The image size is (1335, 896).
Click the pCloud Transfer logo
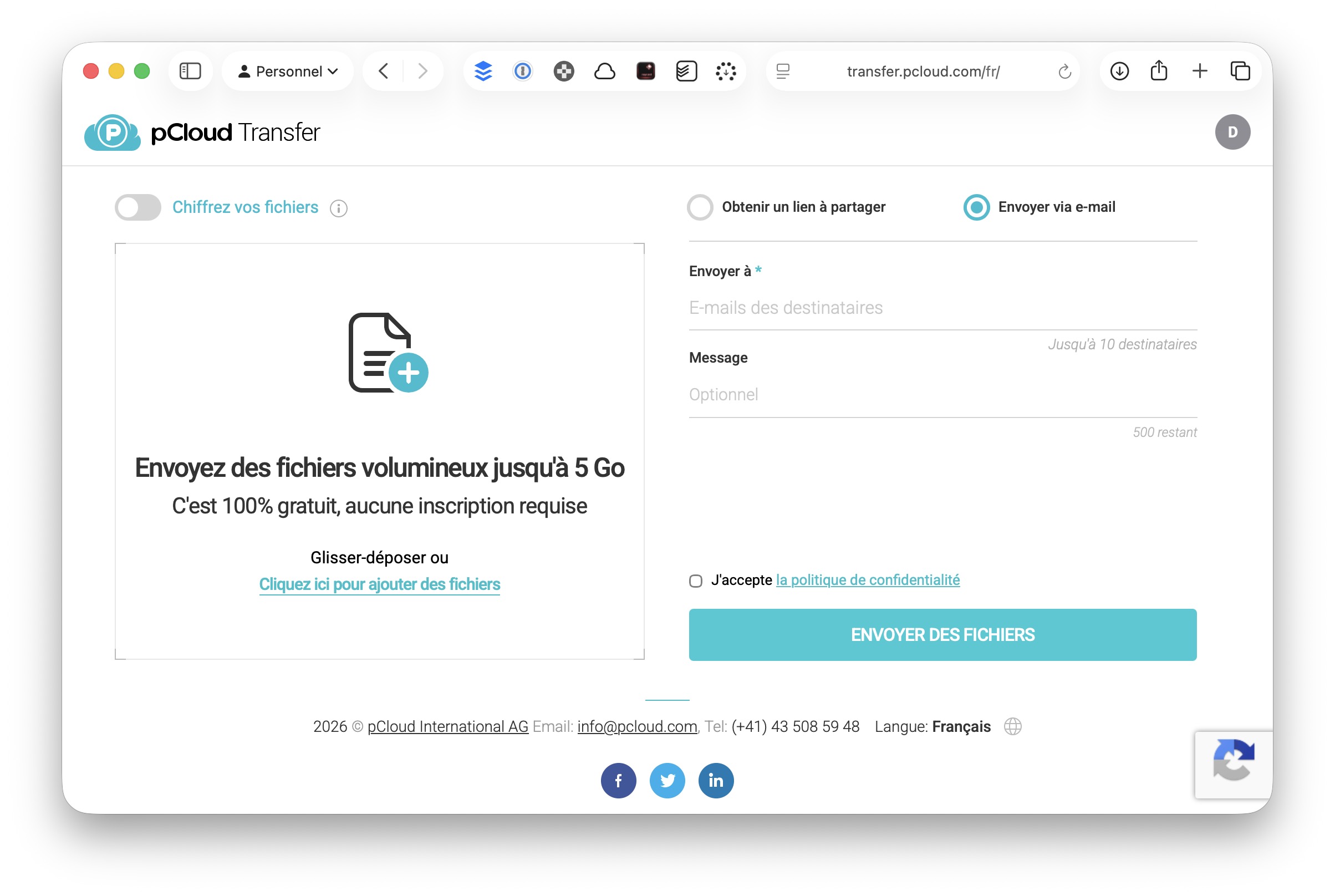click(202, 133)
